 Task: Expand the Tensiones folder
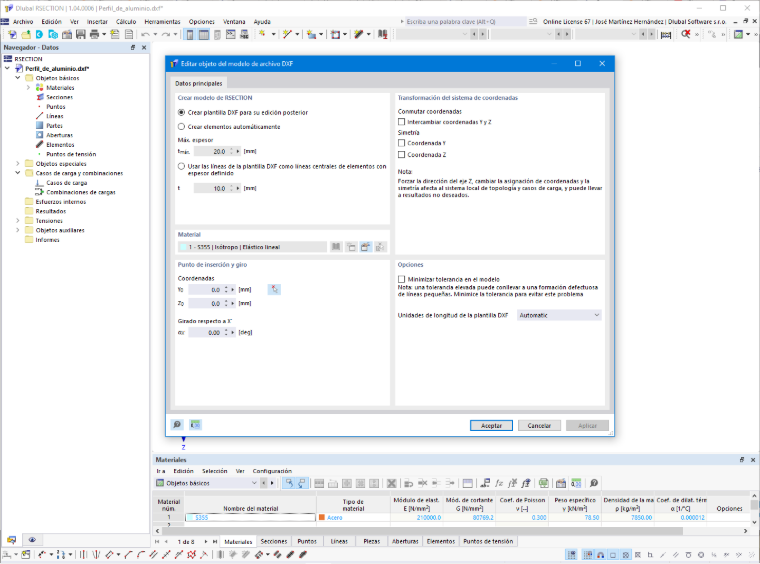pos(18,220)
